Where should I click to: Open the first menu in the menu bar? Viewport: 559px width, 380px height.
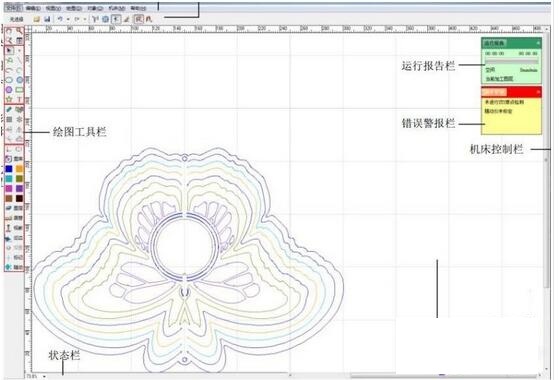pos(14,7)
